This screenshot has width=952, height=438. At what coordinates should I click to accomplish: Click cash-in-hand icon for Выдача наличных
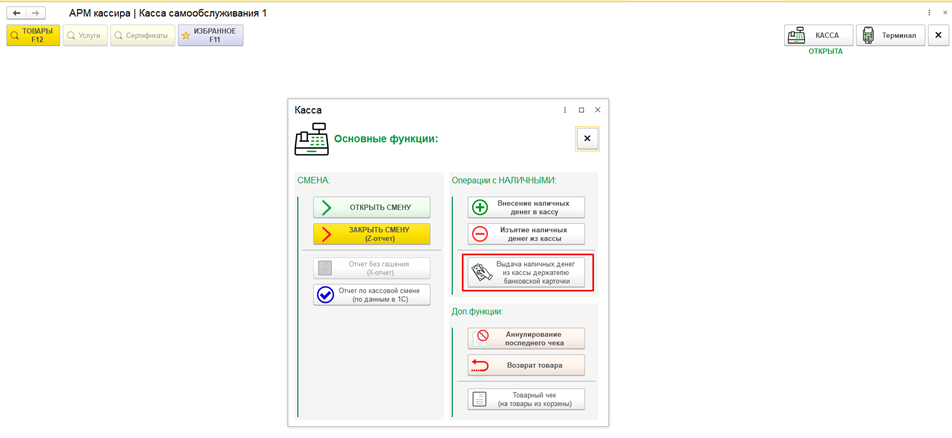coord(480,272)
